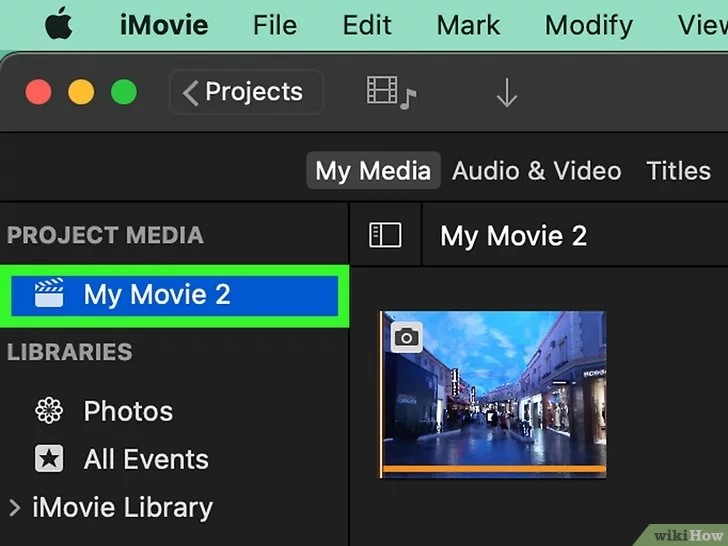Open the Edit menu

[367, 25]
